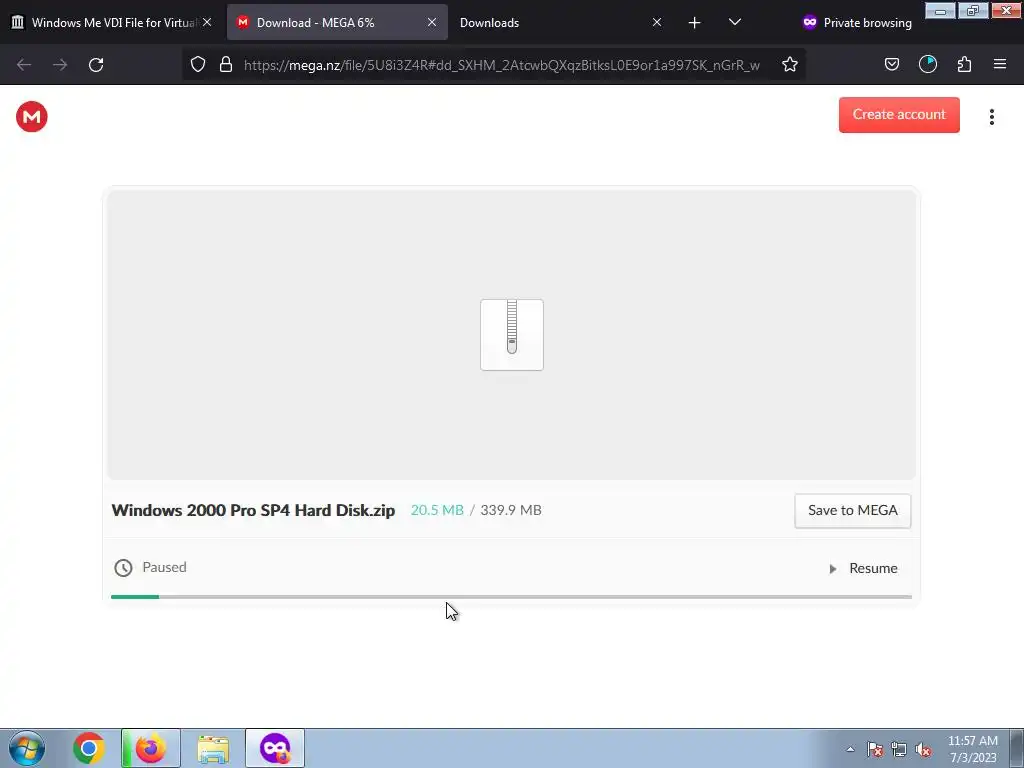Go forward to next page
The height and width of the screenshot is (768, 1024).
[x=60, y=65]
